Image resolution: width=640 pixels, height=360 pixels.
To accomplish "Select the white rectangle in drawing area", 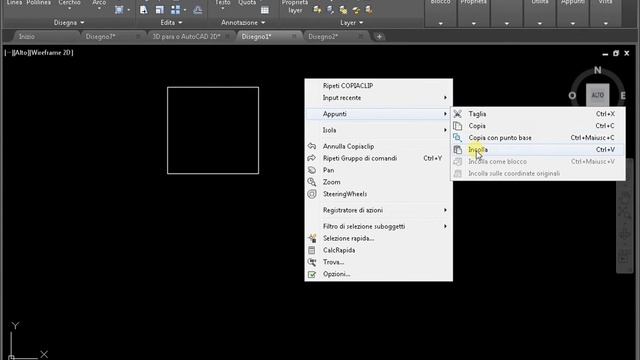I will pyautogui.click(x=213, y=87).
